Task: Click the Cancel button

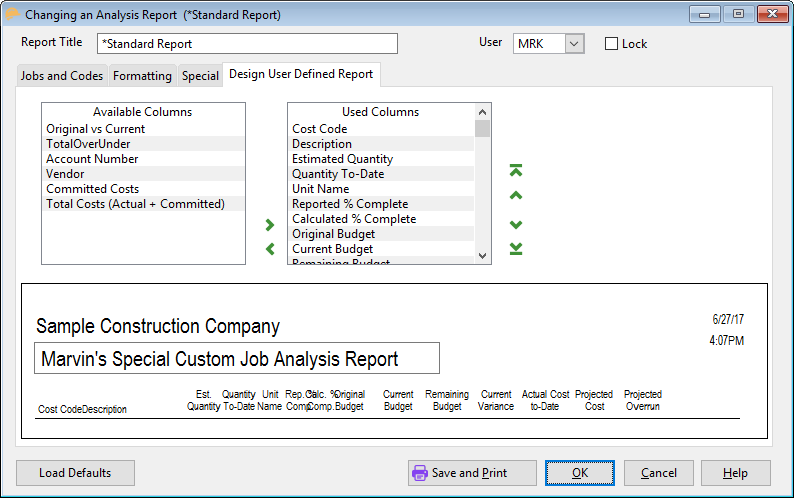Action: (x=658, y=473)
